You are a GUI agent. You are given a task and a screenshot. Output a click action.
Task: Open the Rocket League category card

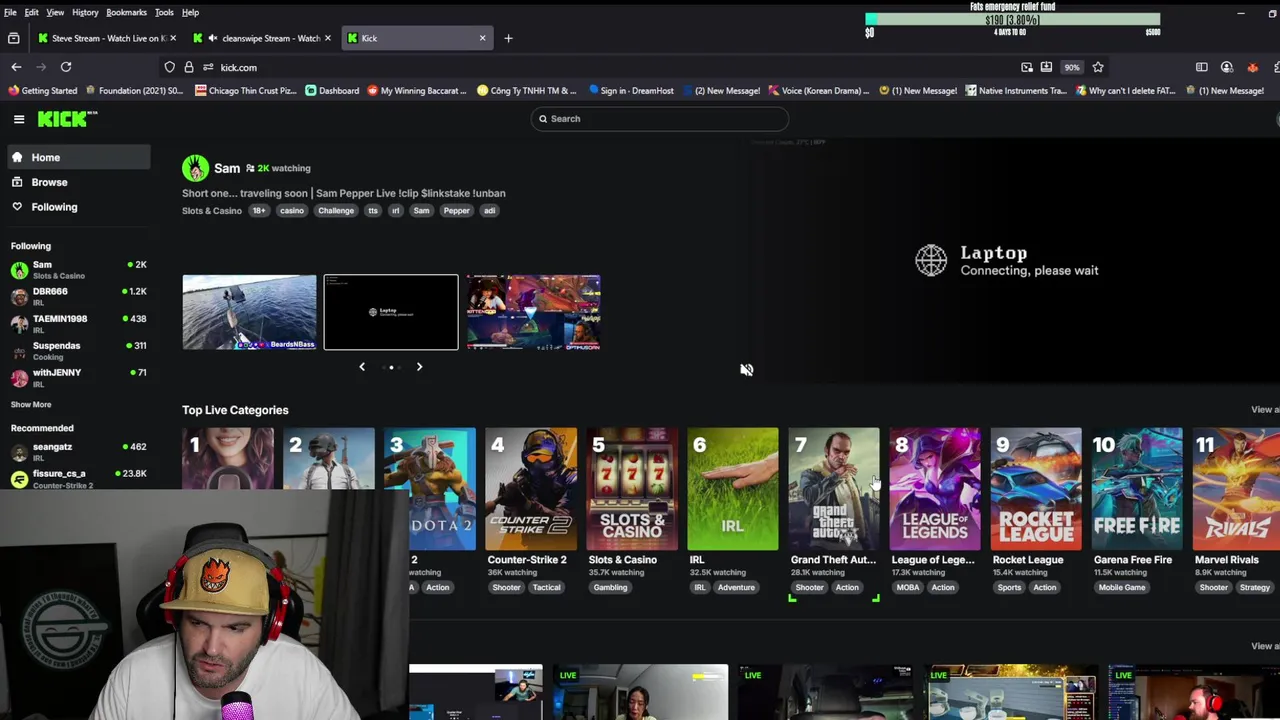(x=1036, y=489)
